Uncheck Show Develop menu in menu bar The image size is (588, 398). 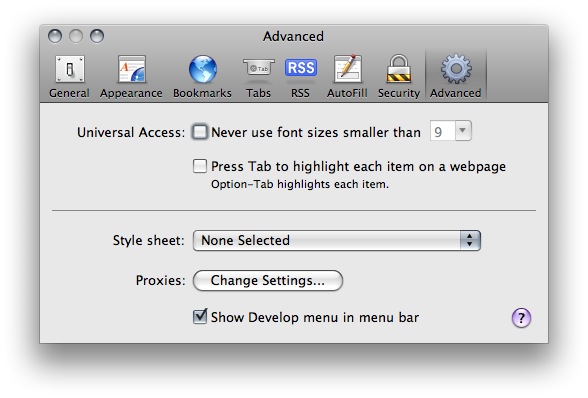click(x=200, y=317)
